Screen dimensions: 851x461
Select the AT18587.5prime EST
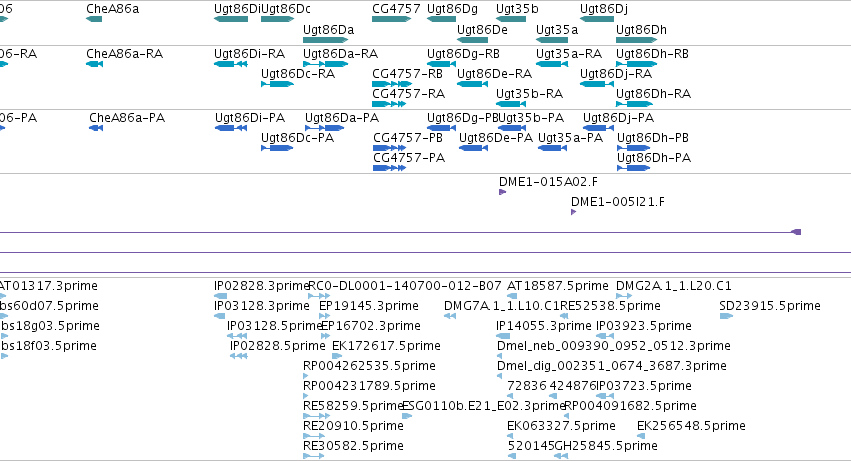511,296
